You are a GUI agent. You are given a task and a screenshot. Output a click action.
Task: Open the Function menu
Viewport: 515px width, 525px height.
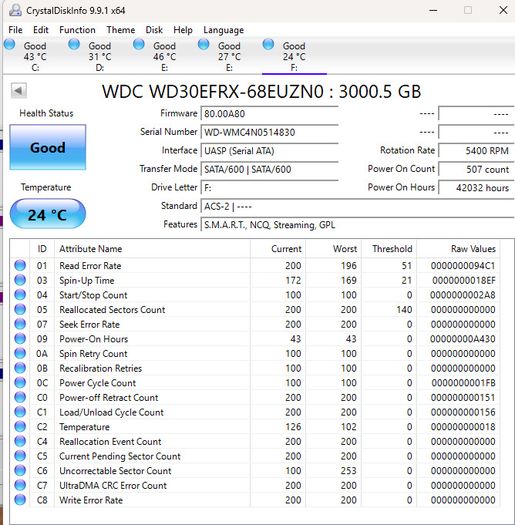coord(77,30)
